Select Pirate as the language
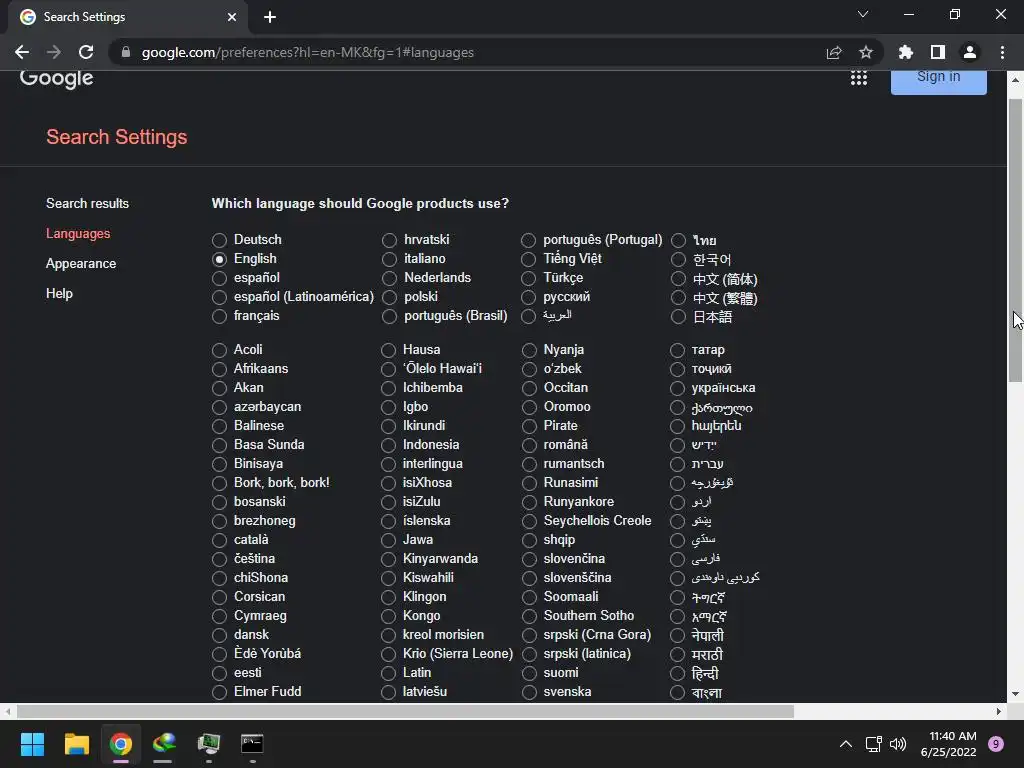 529,426
